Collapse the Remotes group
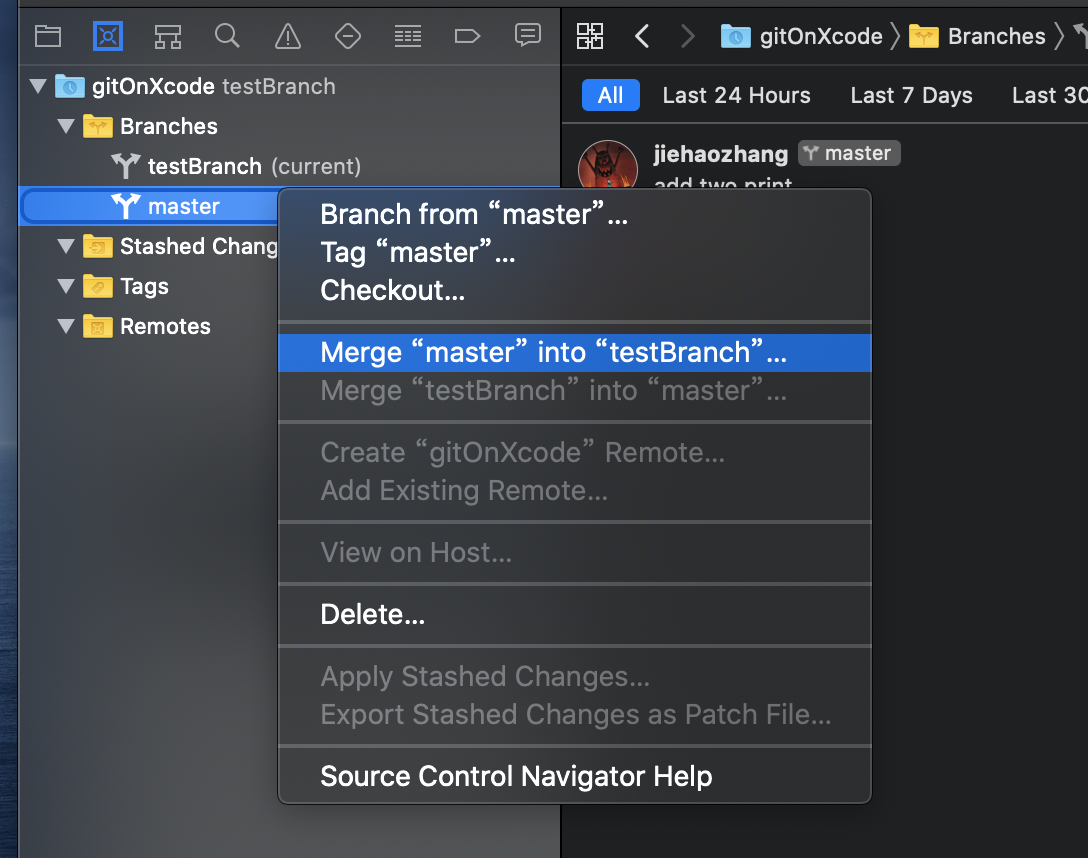The image size is (1088, 858). point(67,326)
